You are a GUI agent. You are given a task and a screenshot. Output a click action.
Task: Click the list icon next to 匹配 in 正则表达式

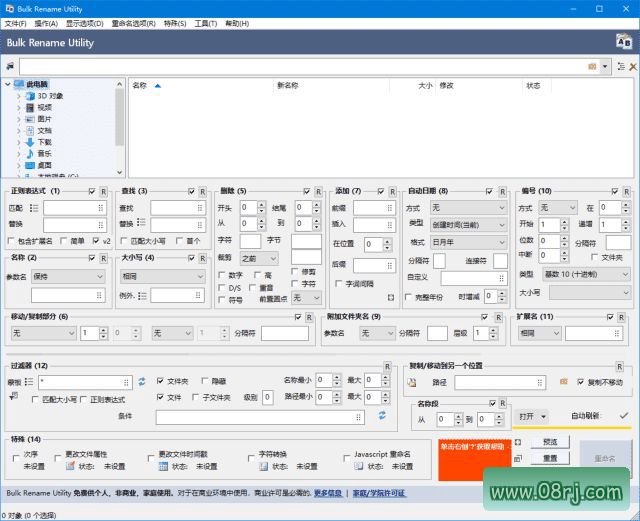click(x=34, y=208)
